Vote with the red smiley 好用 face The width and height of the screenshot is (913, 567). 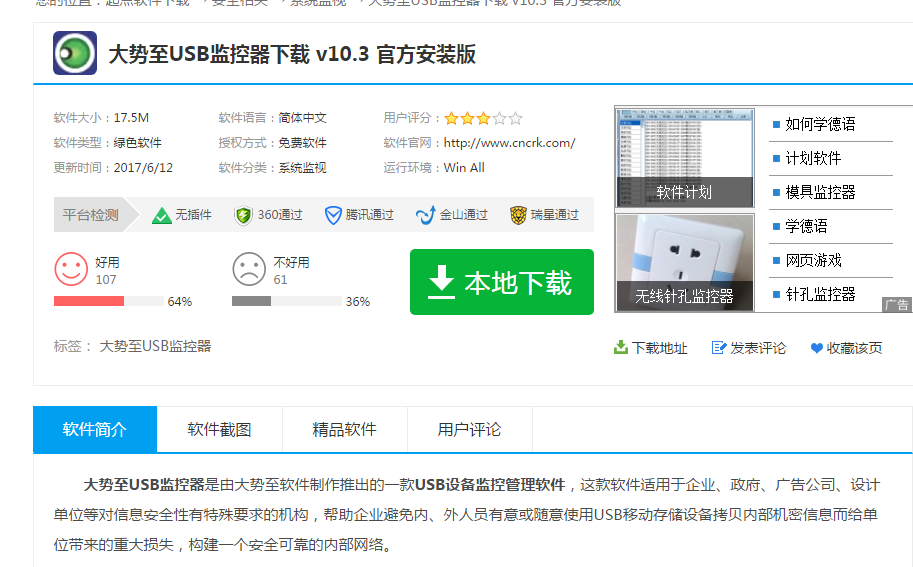[71, 269]
